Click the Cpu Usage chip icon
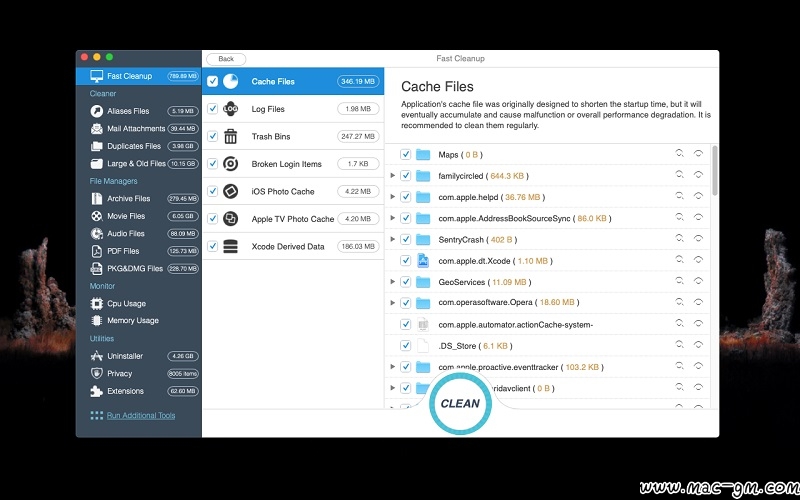Image resolution: width=800 pixels, height=500 pixels. 96,304
